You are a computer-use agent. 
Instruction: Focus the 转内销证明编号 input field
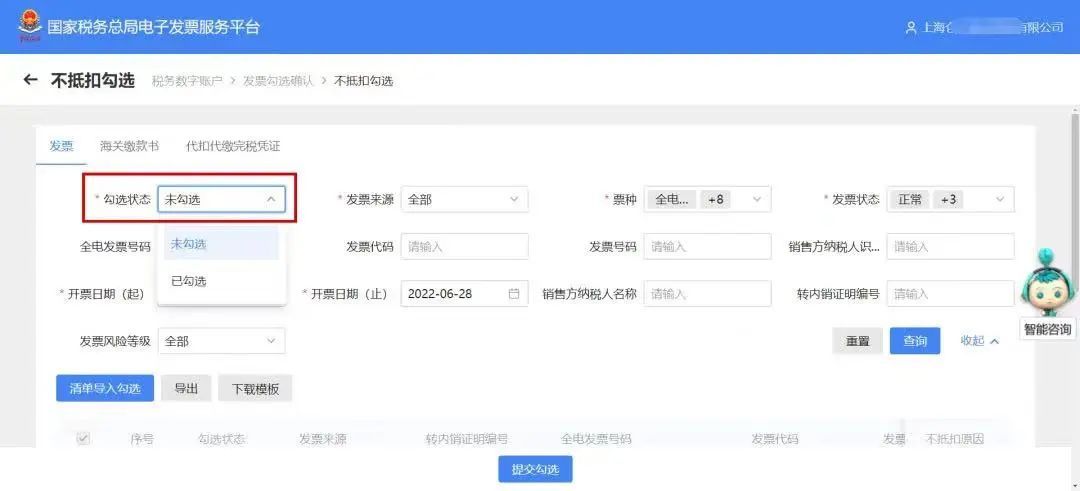pos(951,293)
